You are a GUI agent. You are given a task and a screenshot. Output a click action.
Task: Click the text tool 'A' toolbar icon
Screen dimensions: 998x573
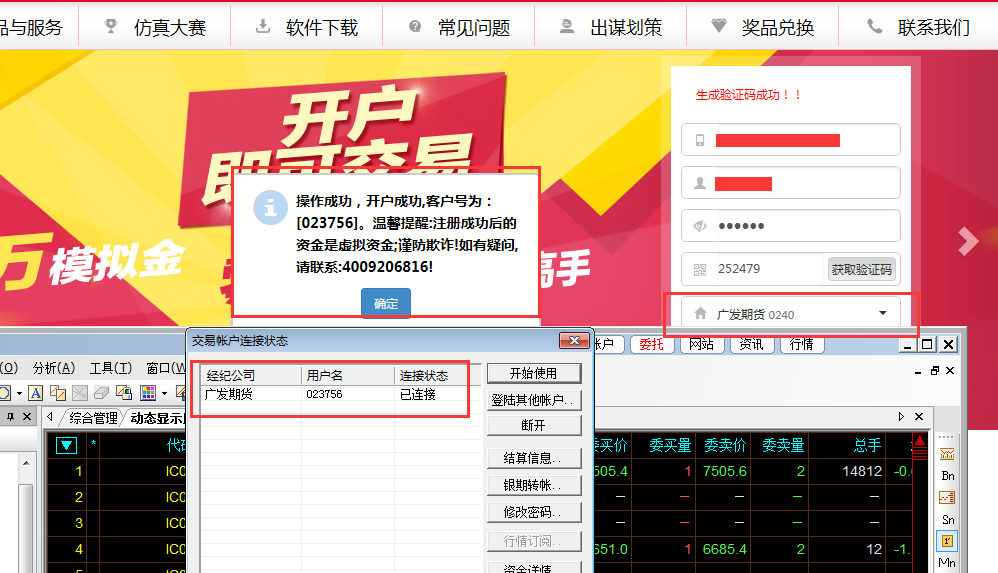35,393
